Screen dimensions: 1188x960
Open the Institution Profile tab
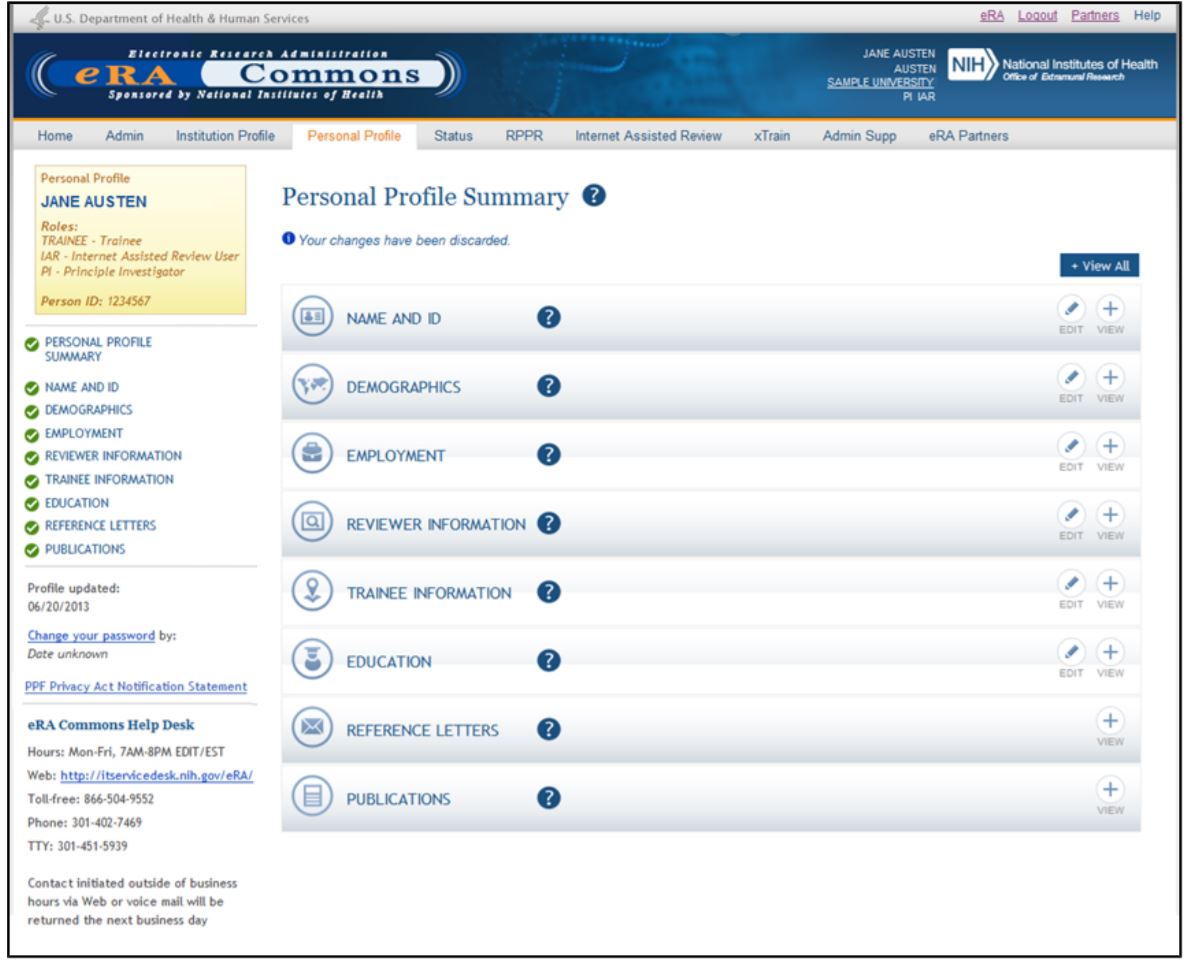(225, 136)
